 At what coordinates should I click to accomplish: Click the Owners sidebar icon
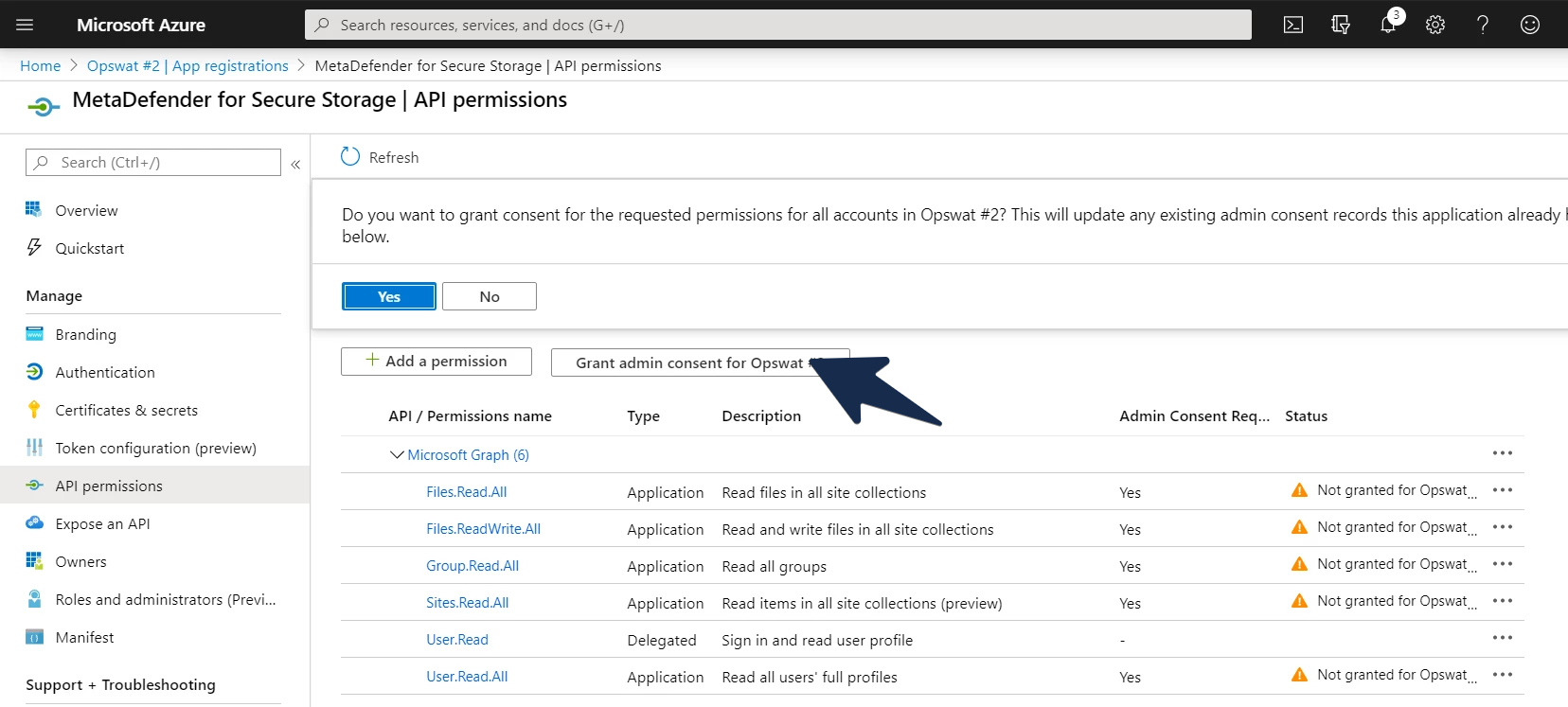coord(34,560)
